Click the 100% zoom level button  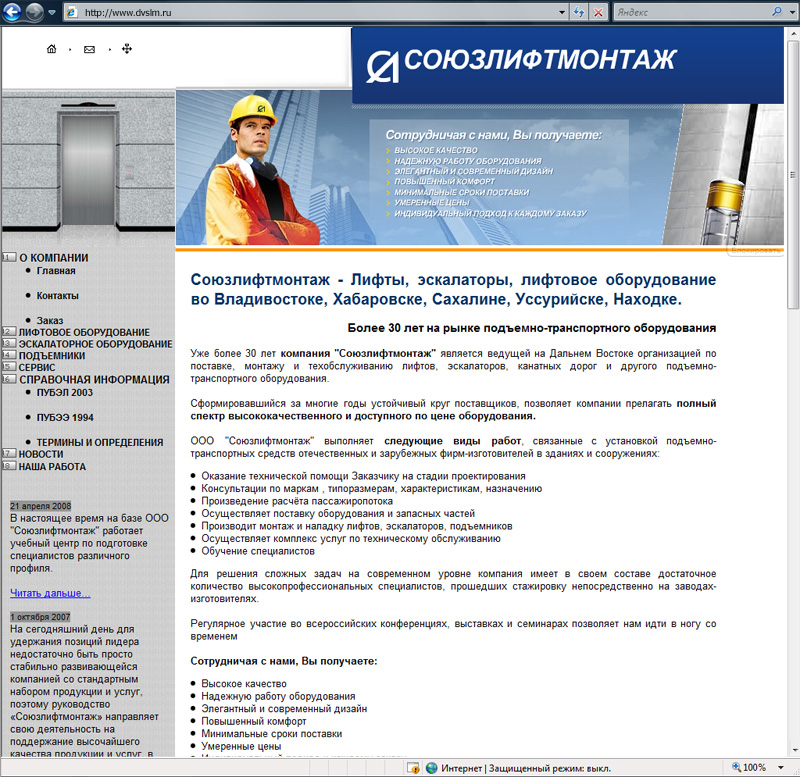click(x=749, y=767)
